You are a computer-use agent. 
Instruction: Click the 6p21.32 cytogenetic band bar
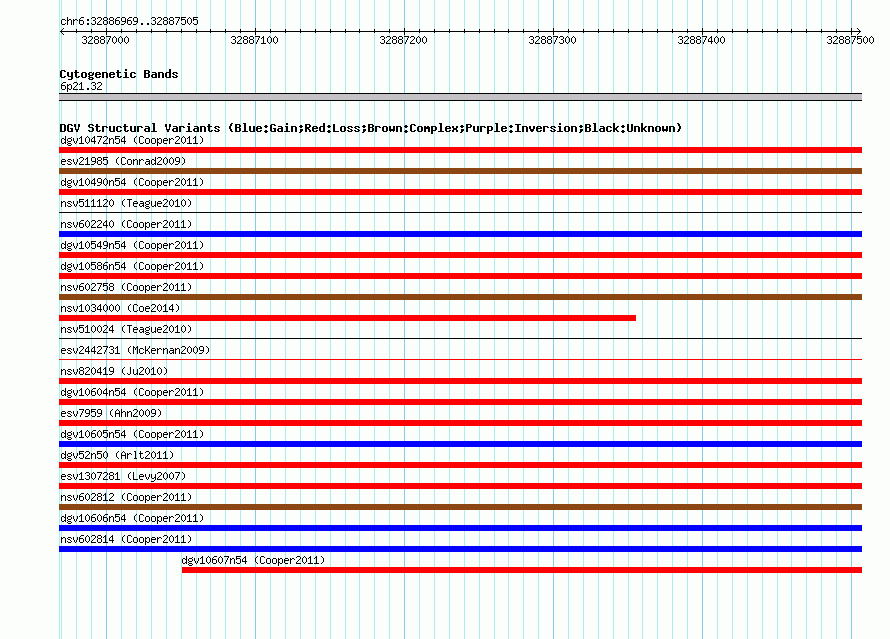click(460, 97)
